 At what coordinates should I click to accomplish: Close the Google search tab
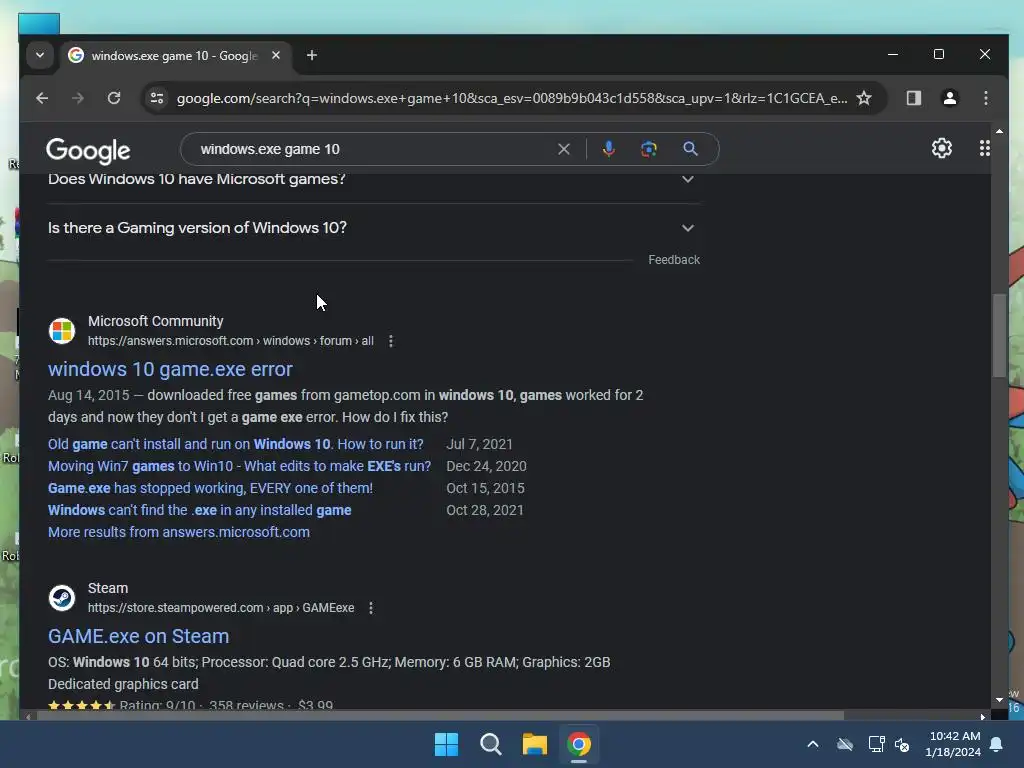click(x=276, y=56)
